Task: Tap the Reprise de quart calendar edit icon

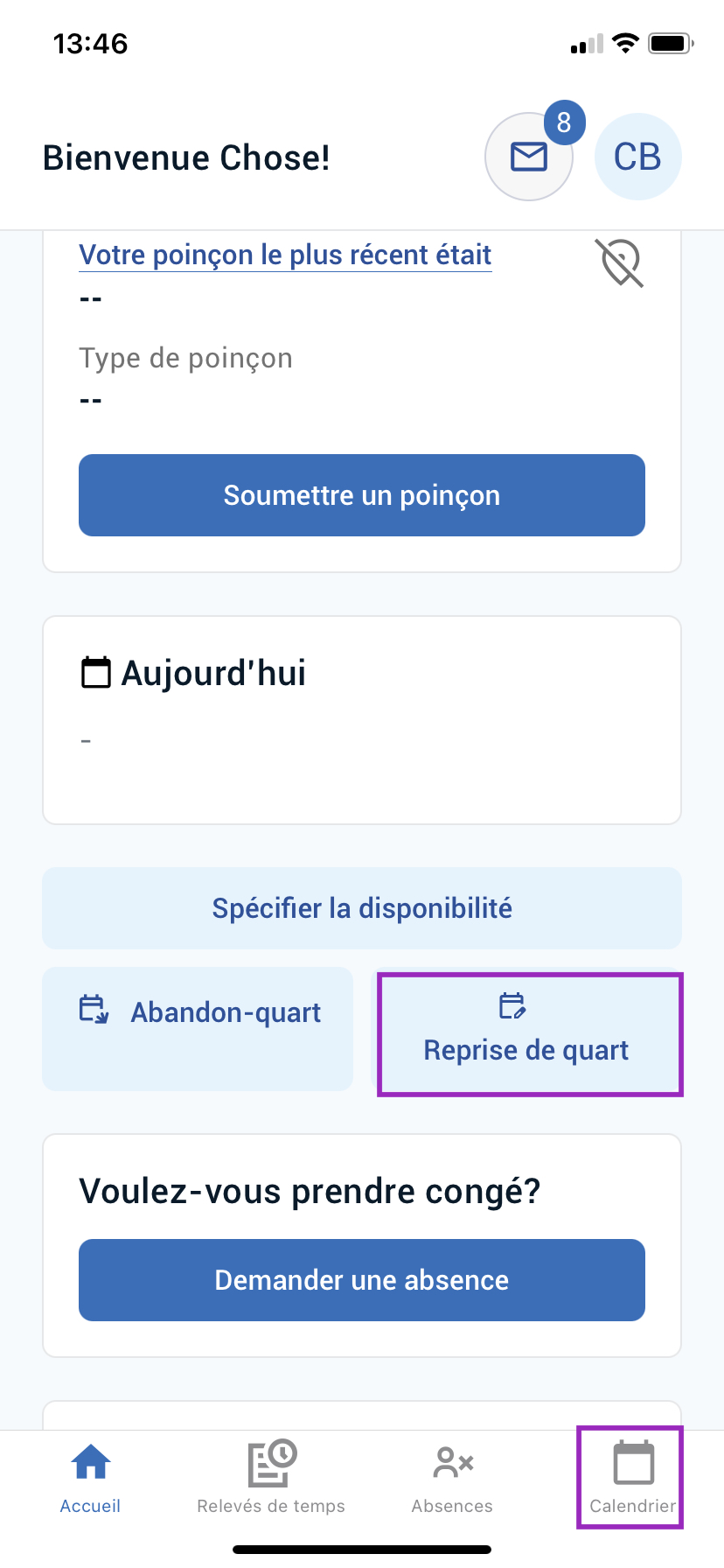Action: coord(512,1006)
